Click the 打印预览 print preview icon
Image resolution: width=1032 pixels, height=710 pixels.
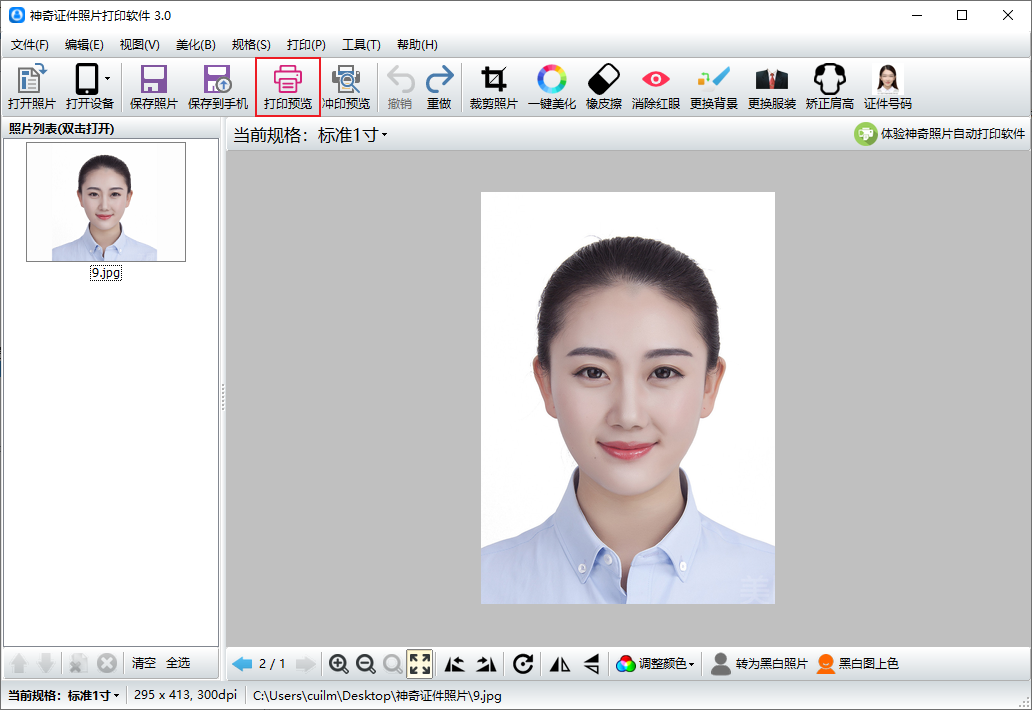288,80
